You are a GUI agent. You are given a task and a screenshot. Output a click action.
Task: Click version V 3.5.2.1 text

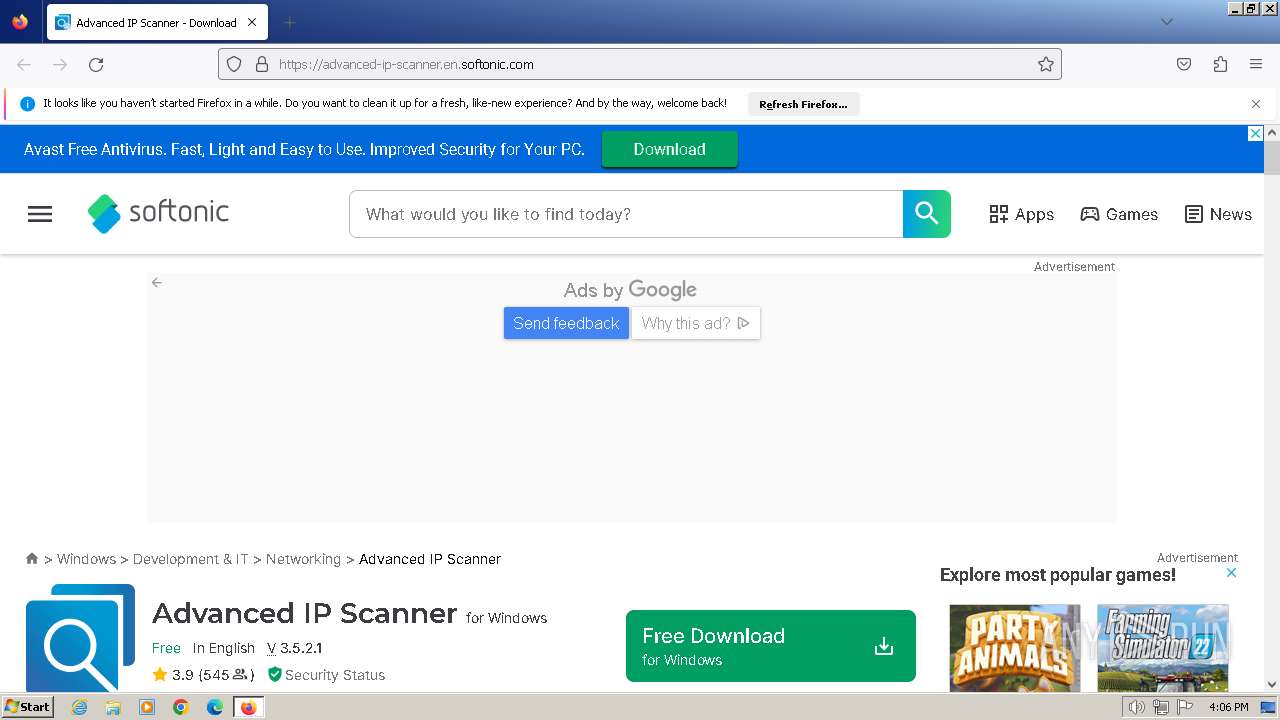[294, 648]
